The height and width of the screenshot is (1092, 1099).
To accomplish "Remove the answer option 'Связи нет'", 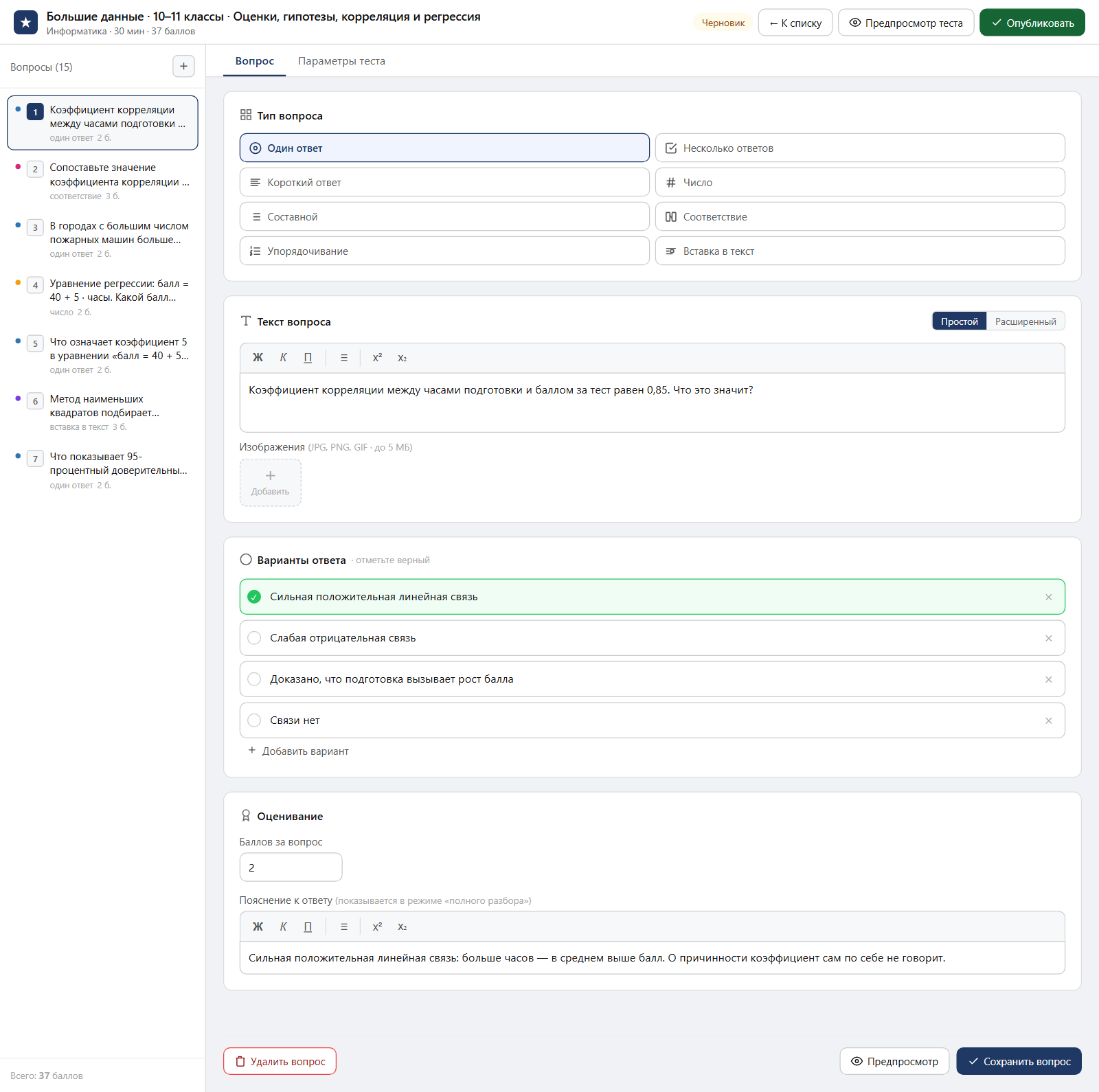I will (x=1049, y=720).
